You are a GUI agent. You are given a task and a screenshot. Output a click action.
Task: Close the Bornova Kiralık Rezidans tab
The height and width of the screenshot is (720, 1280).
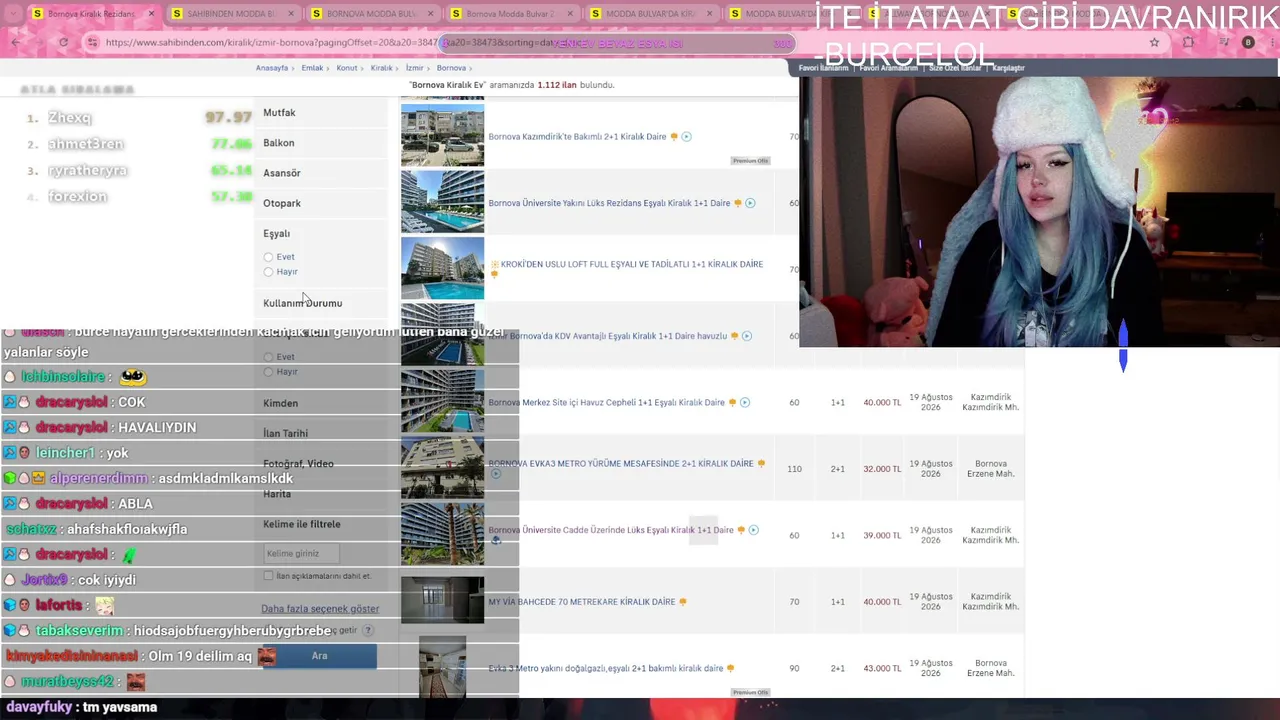click(x=151, y=14)
